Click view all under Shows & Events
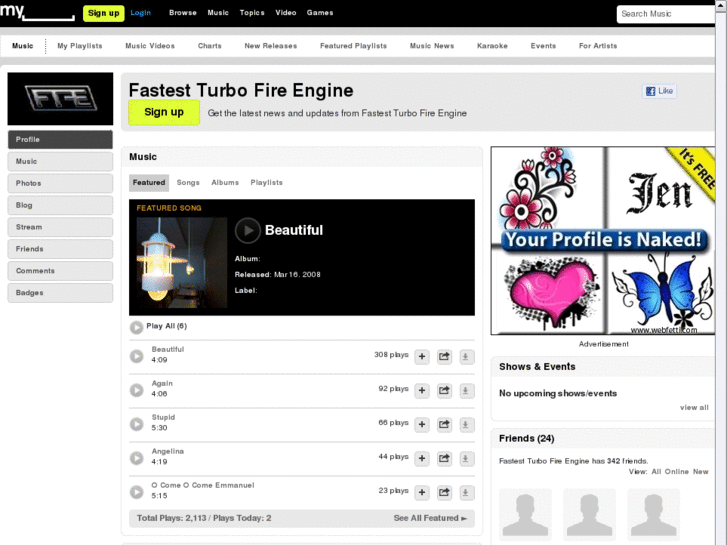 694,407
